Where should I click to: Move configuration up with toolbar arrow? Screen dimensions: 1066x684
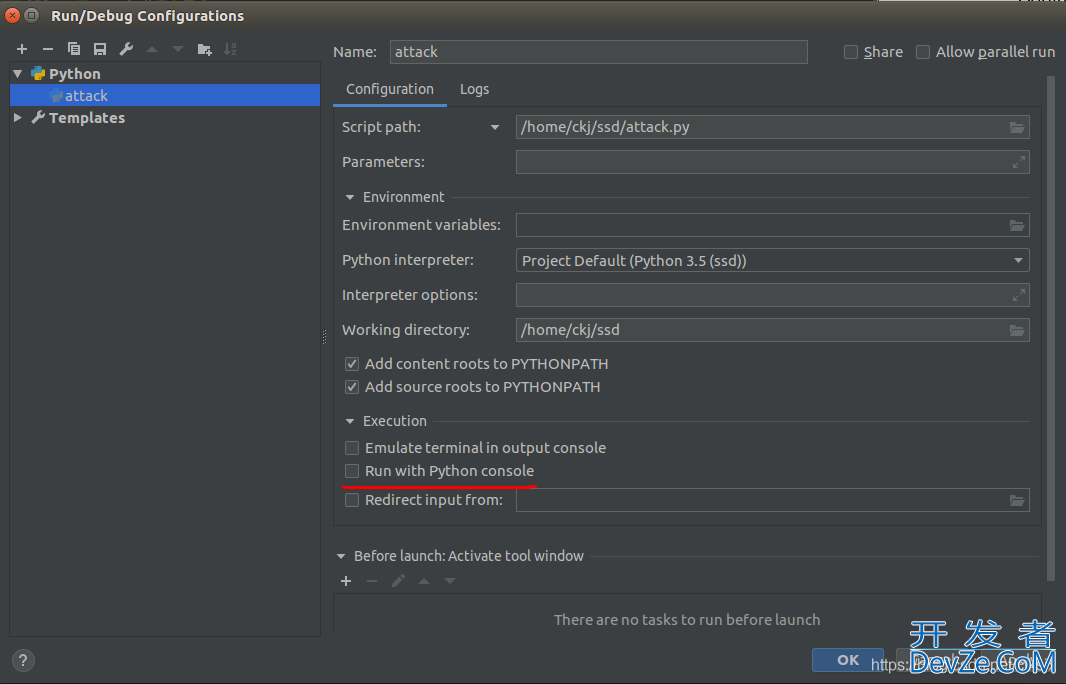tap(152, 49)
